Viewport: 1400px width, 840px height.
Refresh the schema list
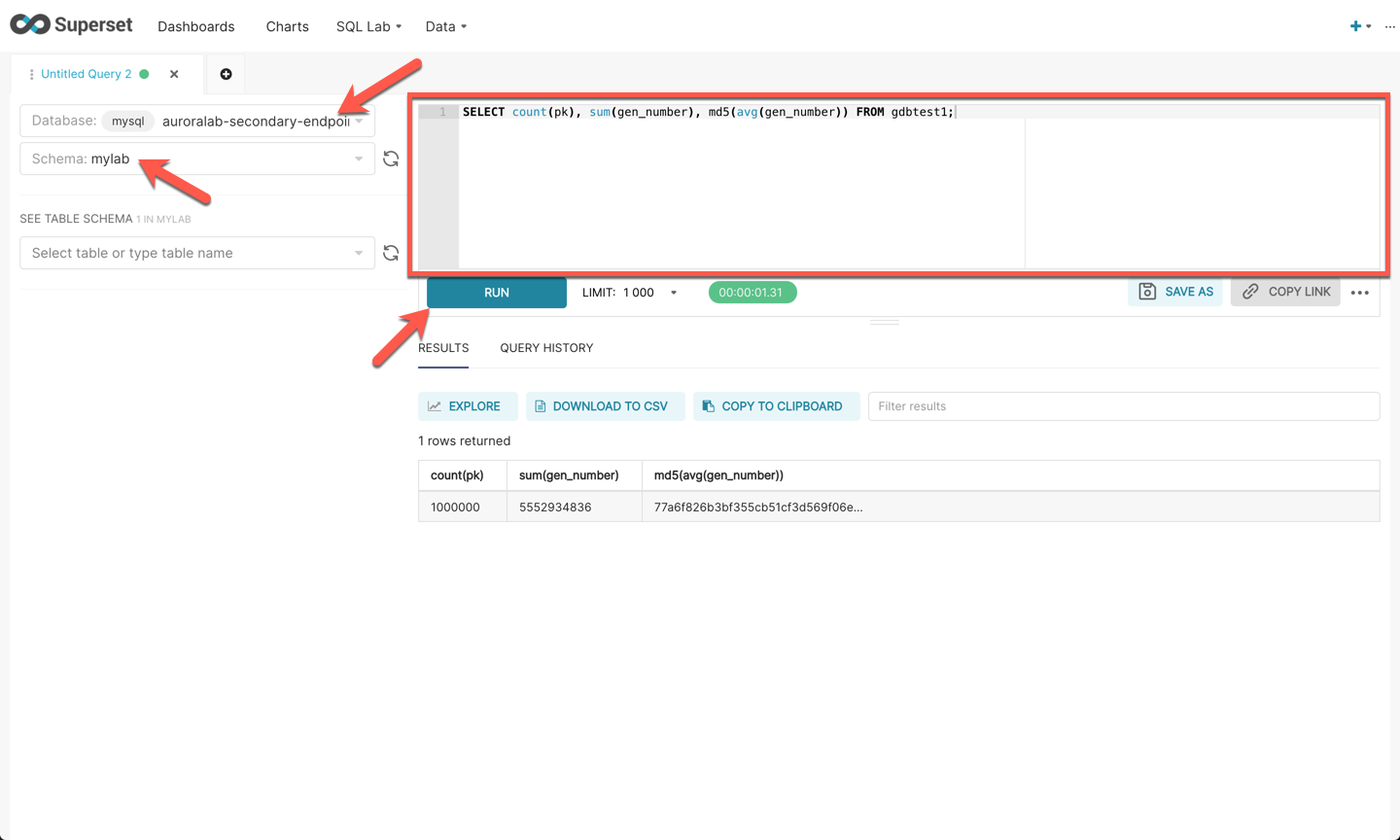click(x=391, y=158)
